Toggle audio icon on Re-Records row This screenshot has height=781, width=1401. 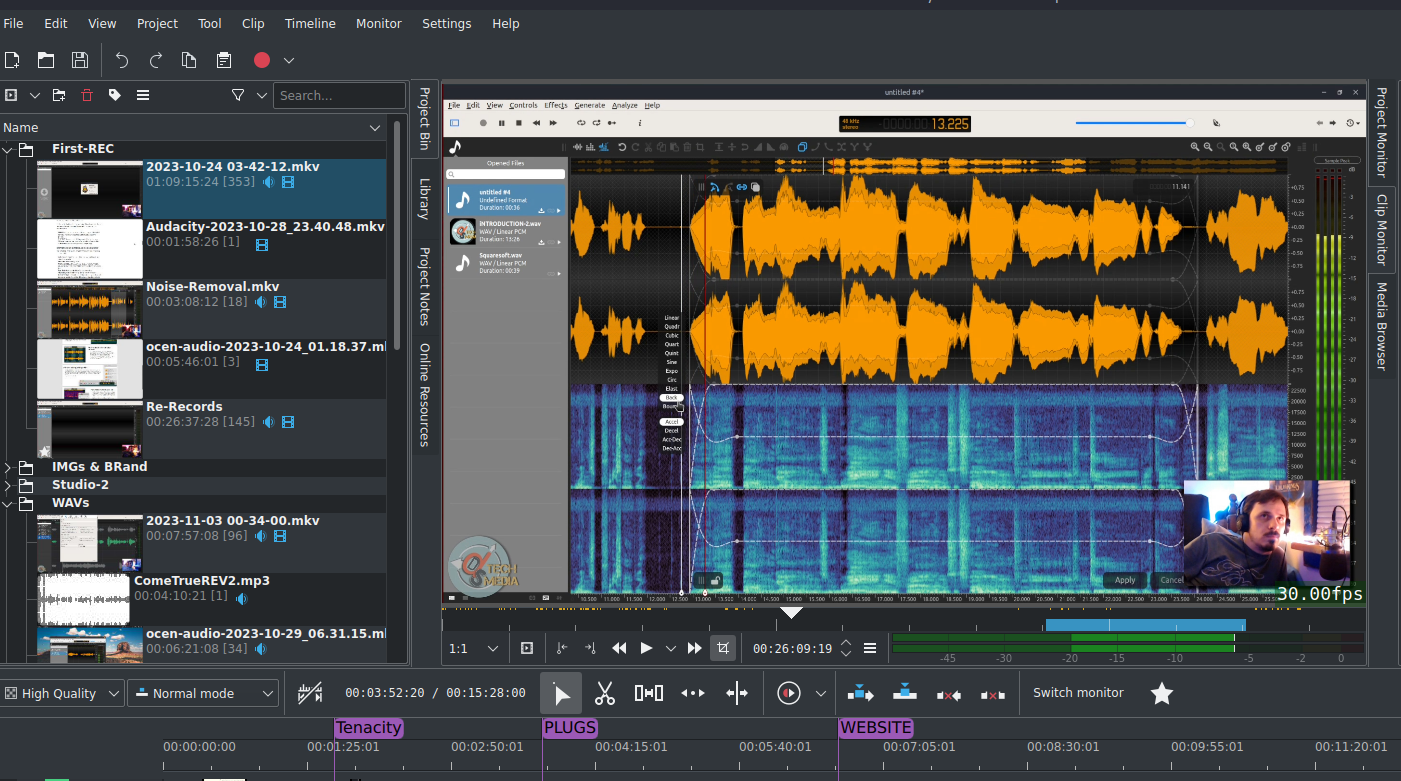[x=268, y=423]
